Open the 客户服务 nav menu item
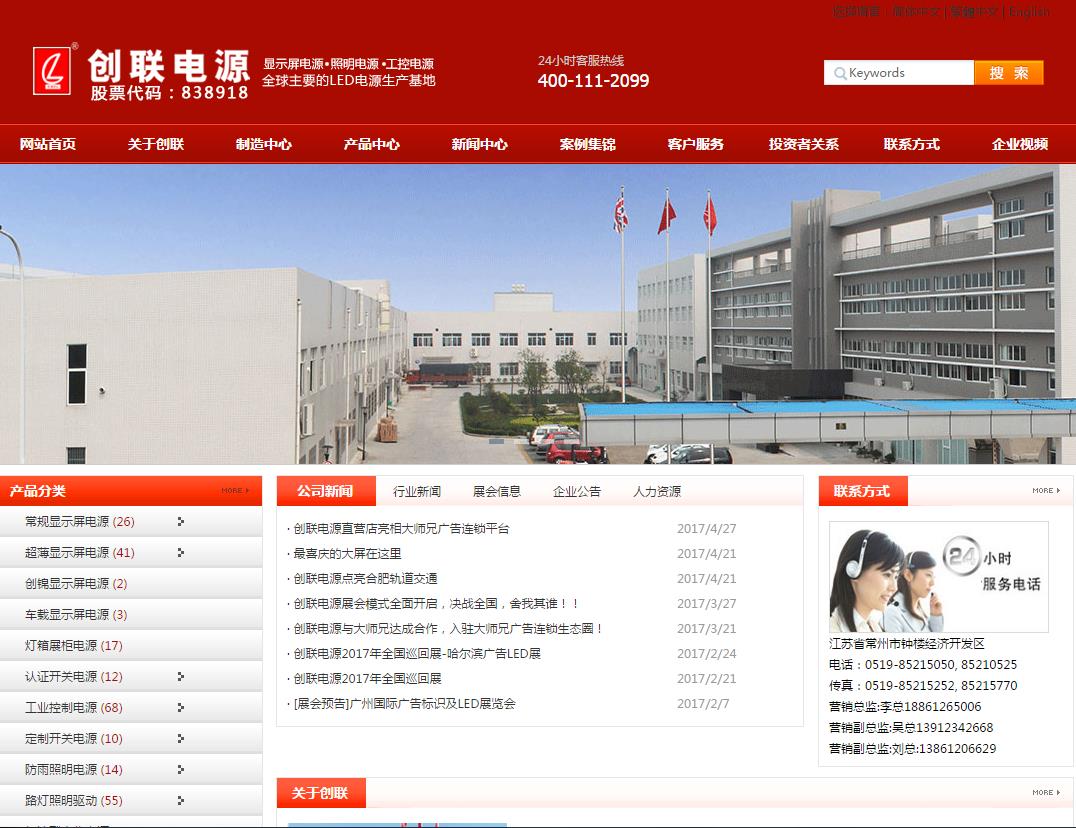The image size is (1076, 828). (695, 144)
